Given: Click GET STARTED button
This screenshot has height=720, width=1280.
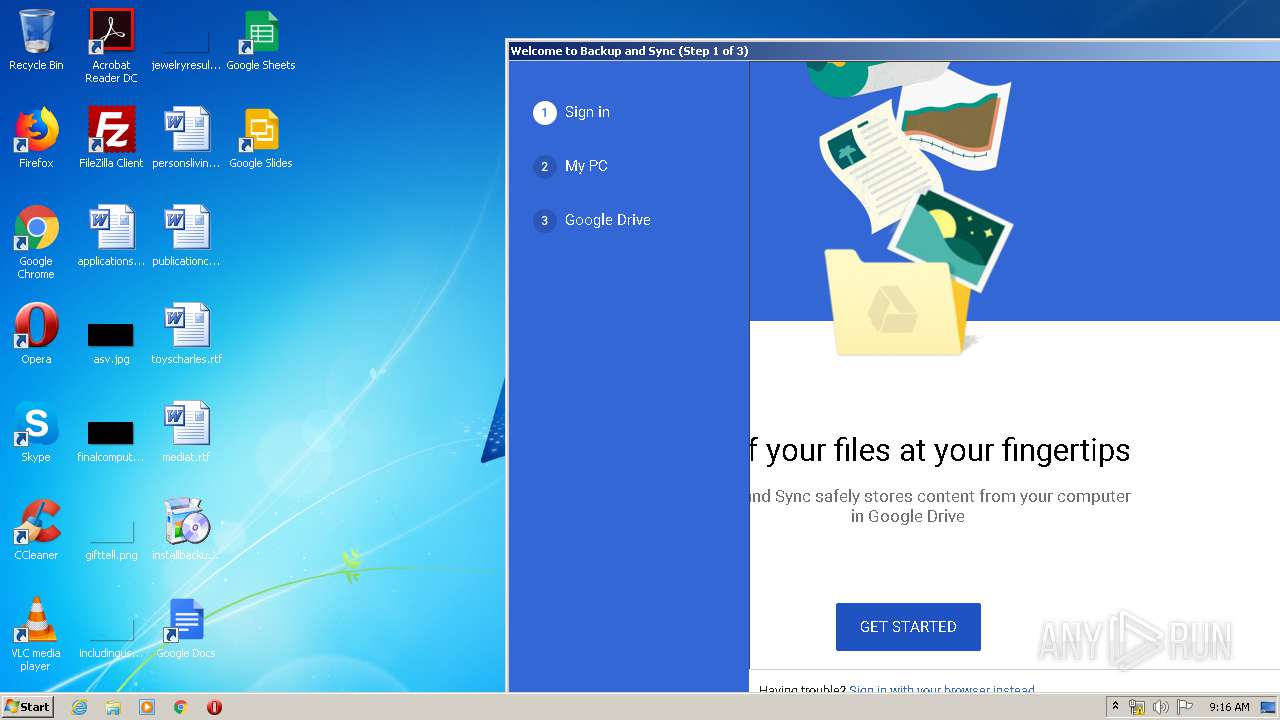Looking at the screenshot, I should point(908,627).
